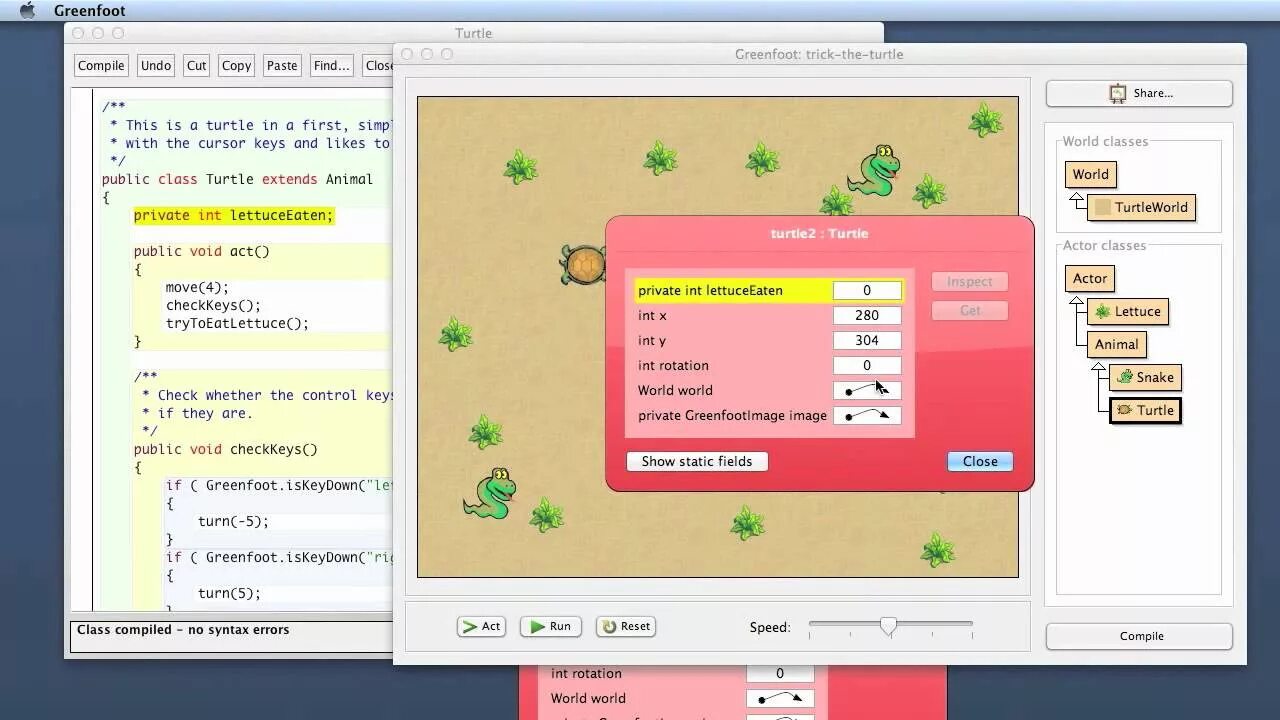Open the Apple menu
Screen dimensions: 1280x720
pyautogui.click(x=27, y=11)
